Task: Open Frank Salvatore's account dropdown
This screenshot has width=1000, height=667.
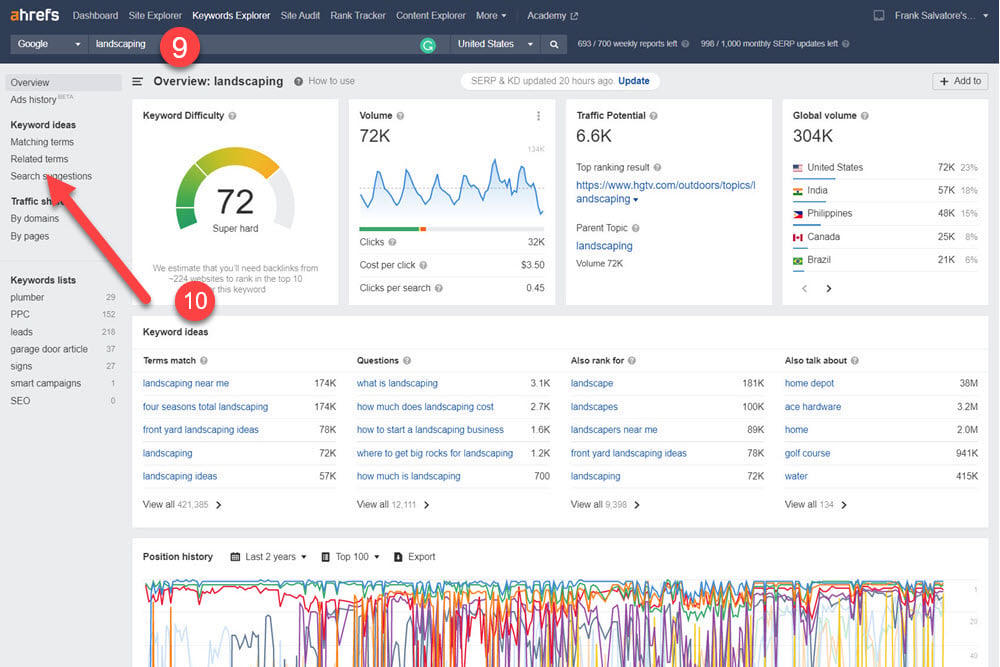Action: point(941,15)
